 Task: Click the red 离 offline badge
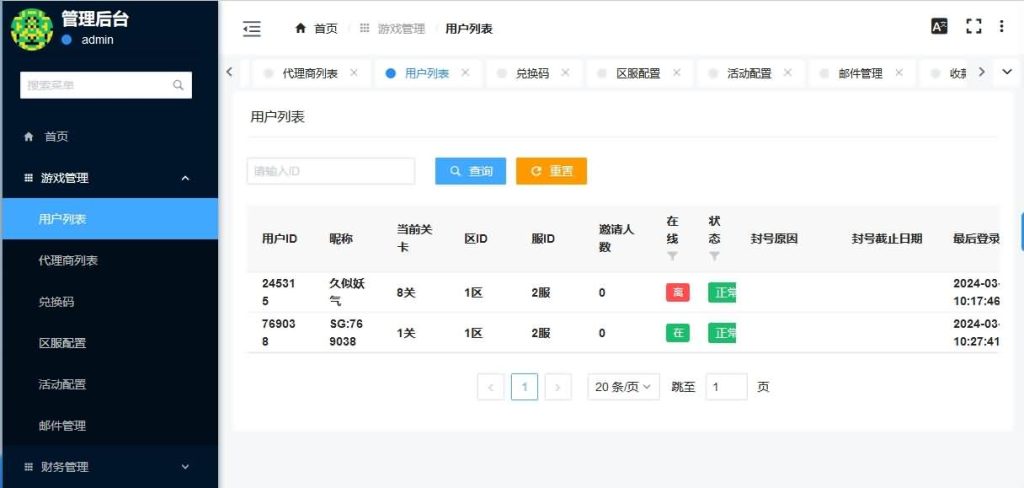point(678,293)
